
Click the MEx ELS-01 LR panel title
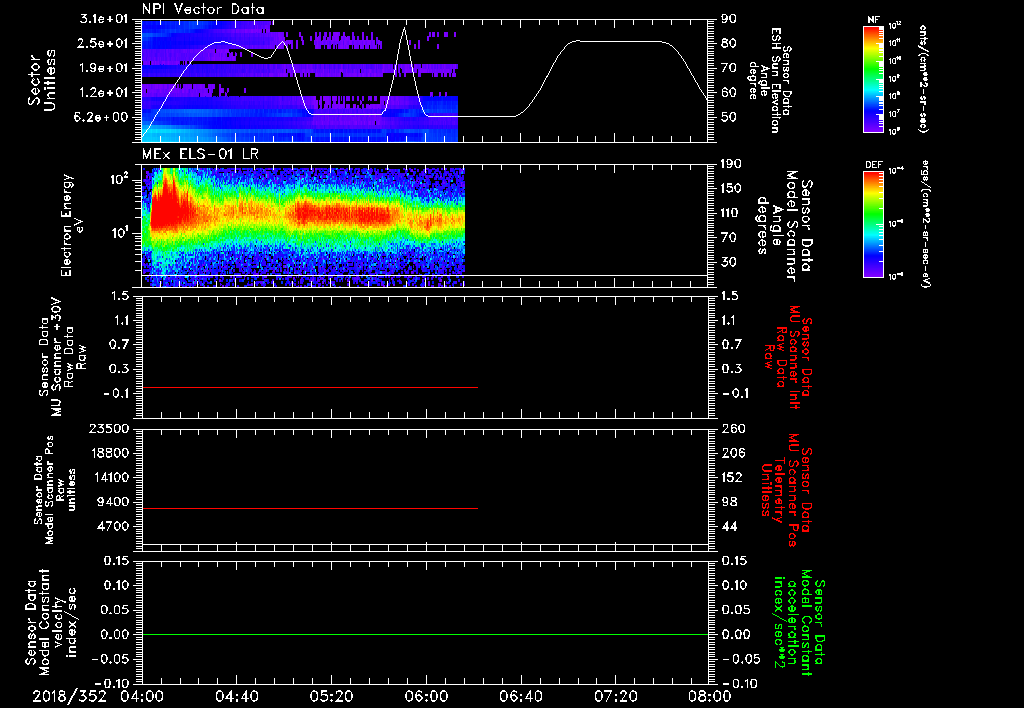click(200, 154)
